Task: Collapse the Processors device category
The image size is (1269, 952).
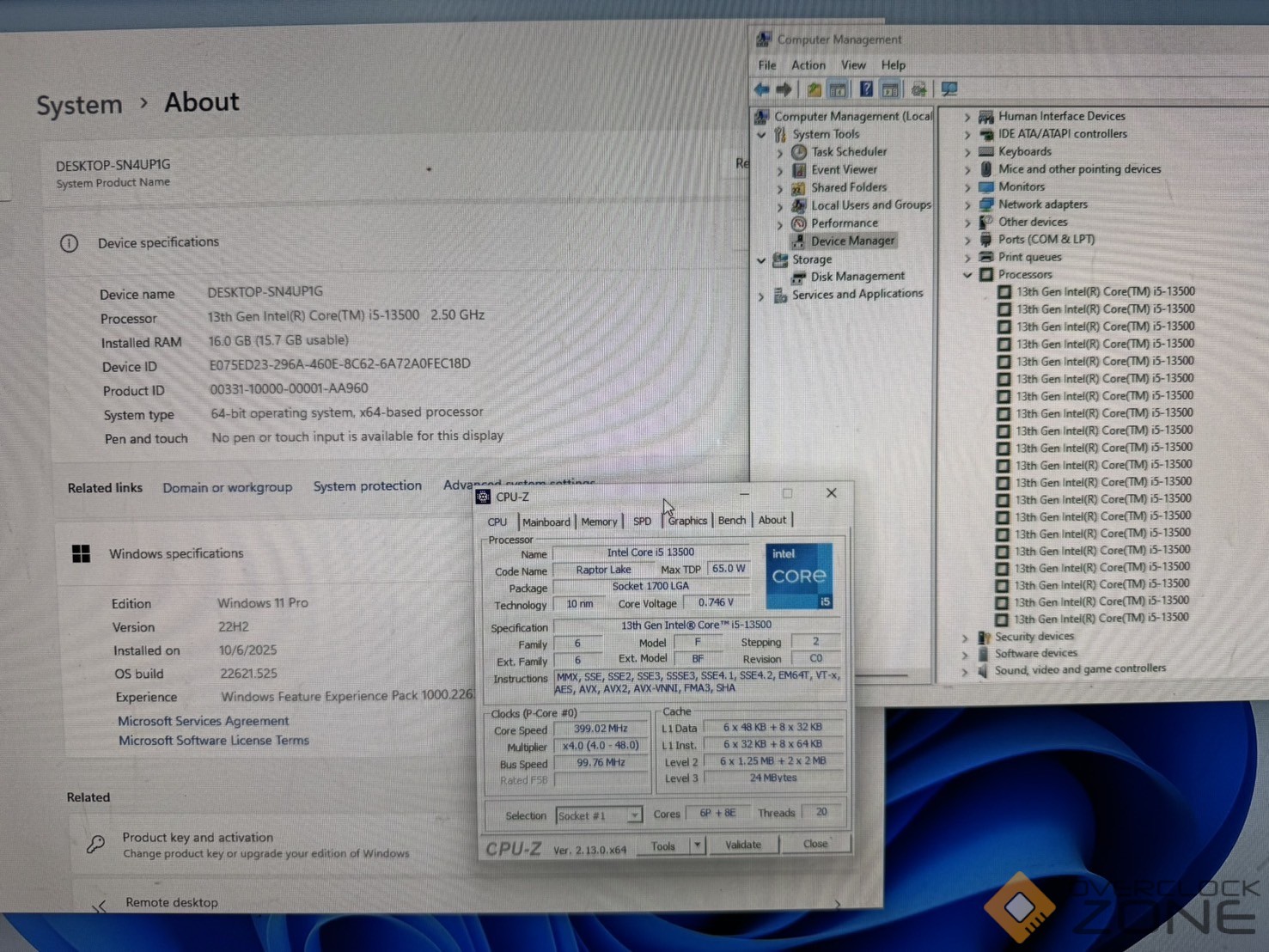Action: point(967,275)
